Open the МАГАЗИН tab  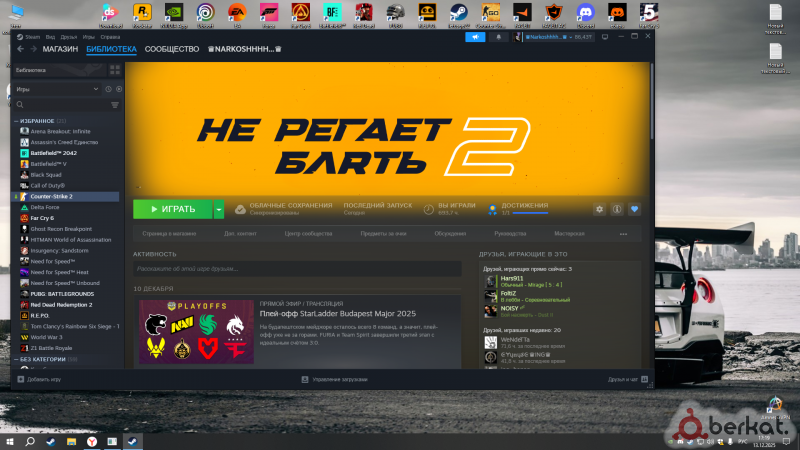pos(61,49)
